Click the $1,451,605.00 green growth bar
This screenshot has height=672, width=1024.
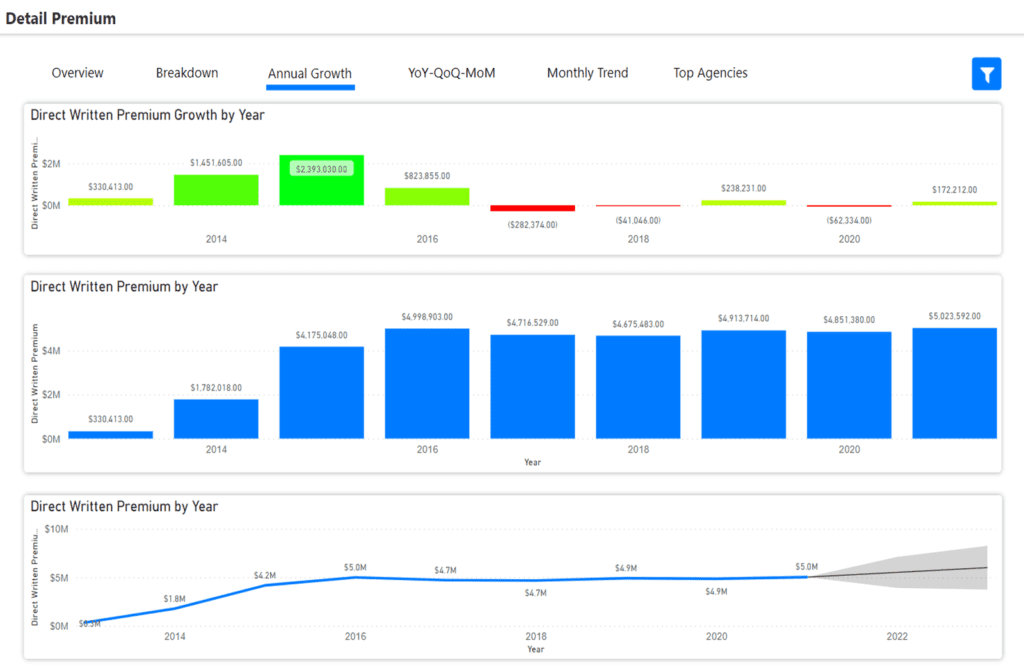(x=216, y=190)
